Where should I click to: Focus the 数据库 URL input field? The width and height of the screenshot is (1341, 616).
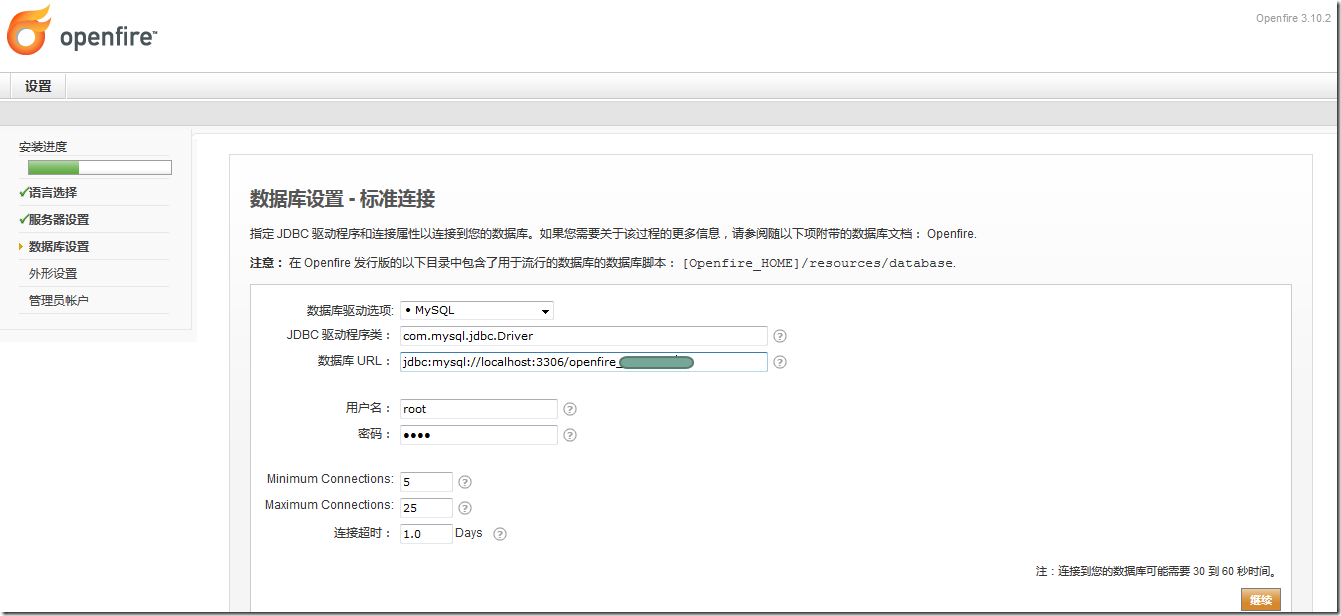point(584,362)
